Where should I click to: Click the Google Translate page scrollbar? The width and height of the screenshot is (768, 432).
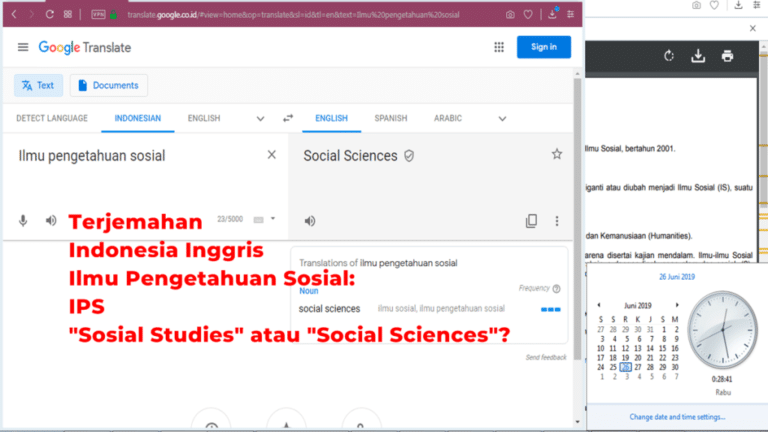click(x=577, y=218)
